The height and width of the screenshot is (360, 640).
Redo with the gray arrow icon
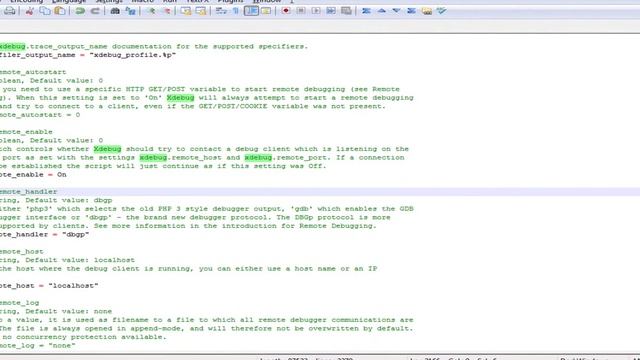(x=95, y=11)
